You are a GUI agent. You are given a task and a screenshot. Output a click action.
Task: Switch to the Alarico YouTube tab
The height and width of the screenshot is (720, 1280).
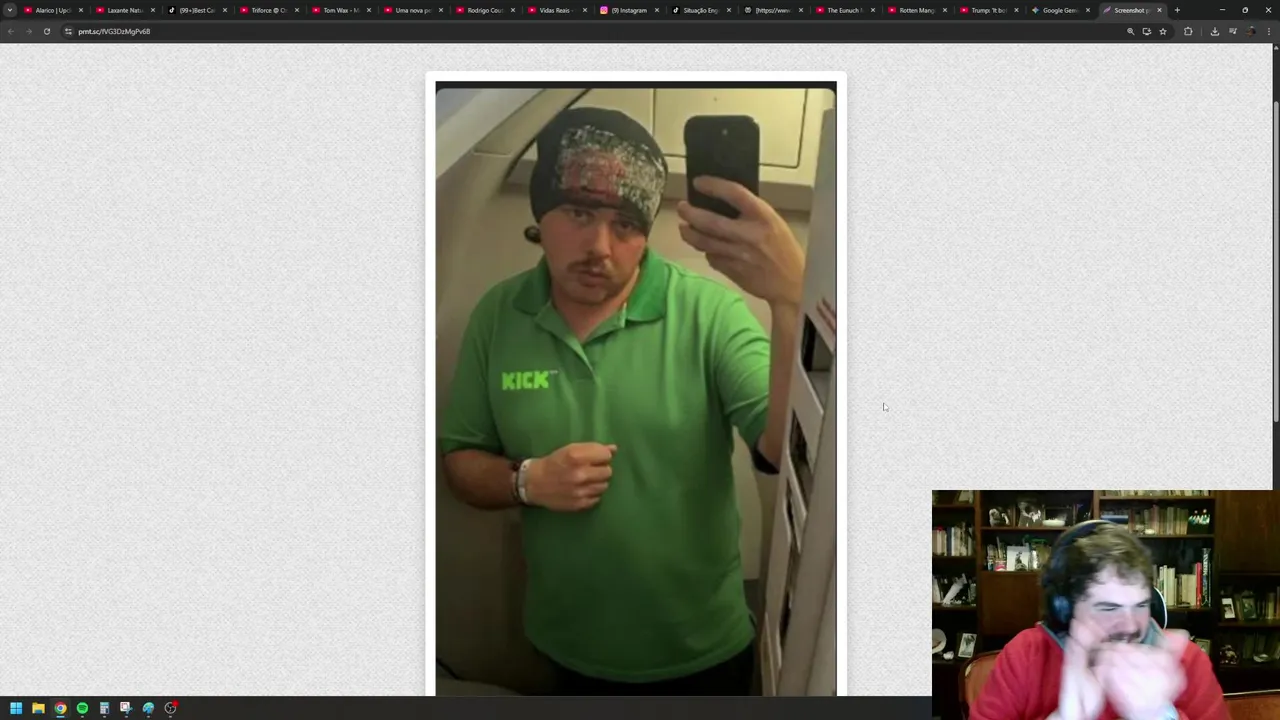click(53, 10)
